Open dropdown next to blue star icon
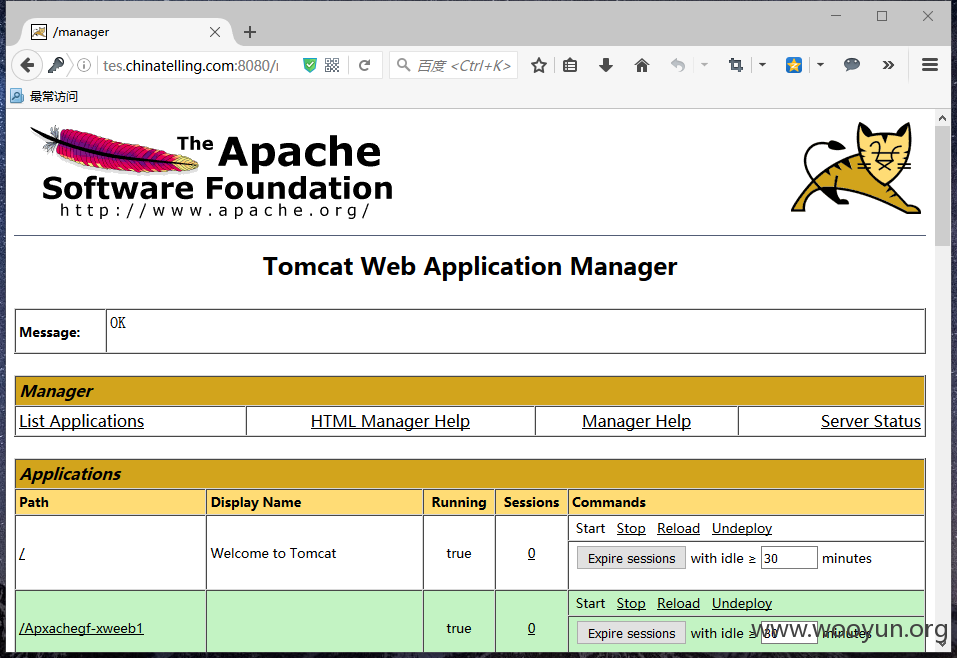Image resolution: width=957 pixels, height=658 pixels. click(820, 65)
